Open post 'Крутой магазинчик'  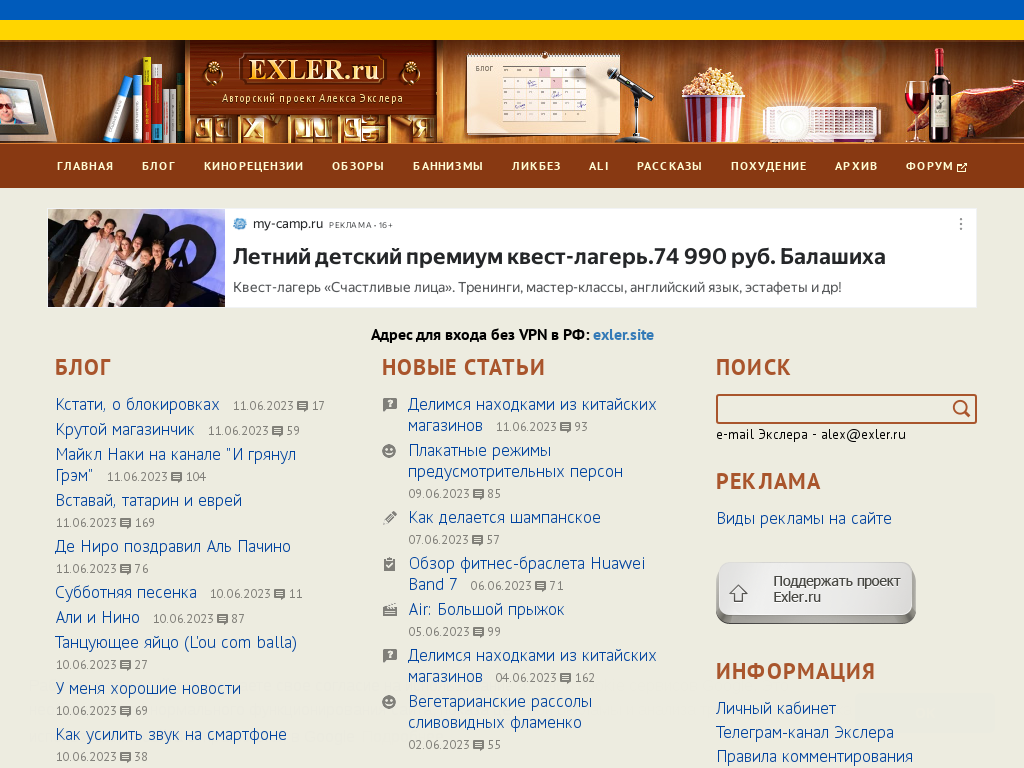(125, 430)
